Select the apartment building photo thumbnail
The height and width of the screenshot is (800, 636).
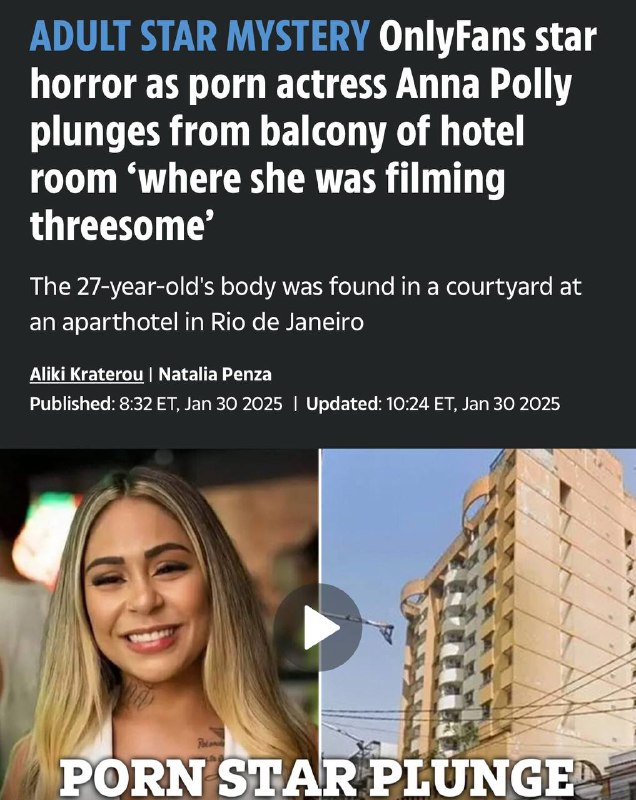pyautogui.click(x=478, y=624)
